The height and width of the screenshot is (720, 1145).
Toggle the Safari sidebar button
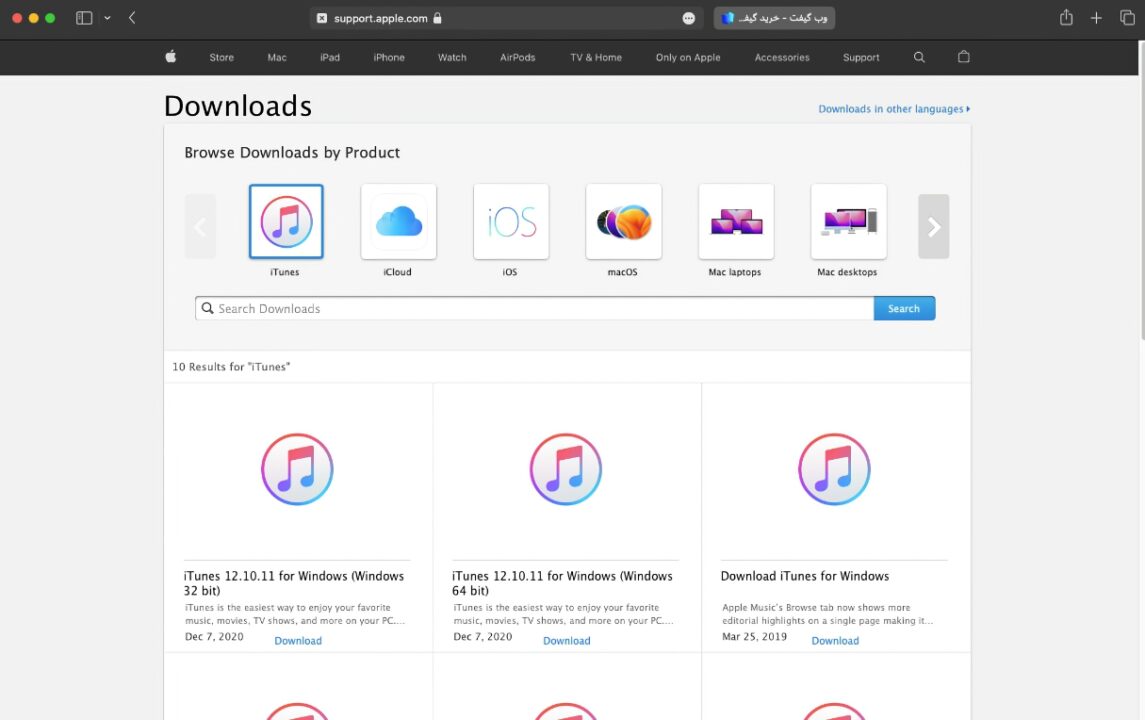pos(84,18)
